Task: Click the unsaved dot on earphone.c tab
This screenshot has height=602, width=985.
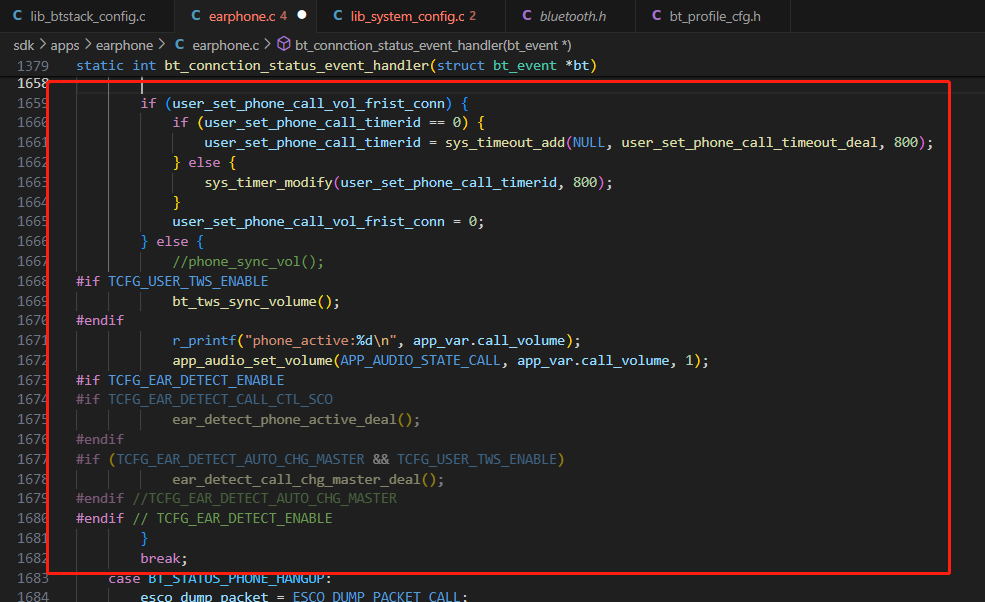Action: click(302, 15)
